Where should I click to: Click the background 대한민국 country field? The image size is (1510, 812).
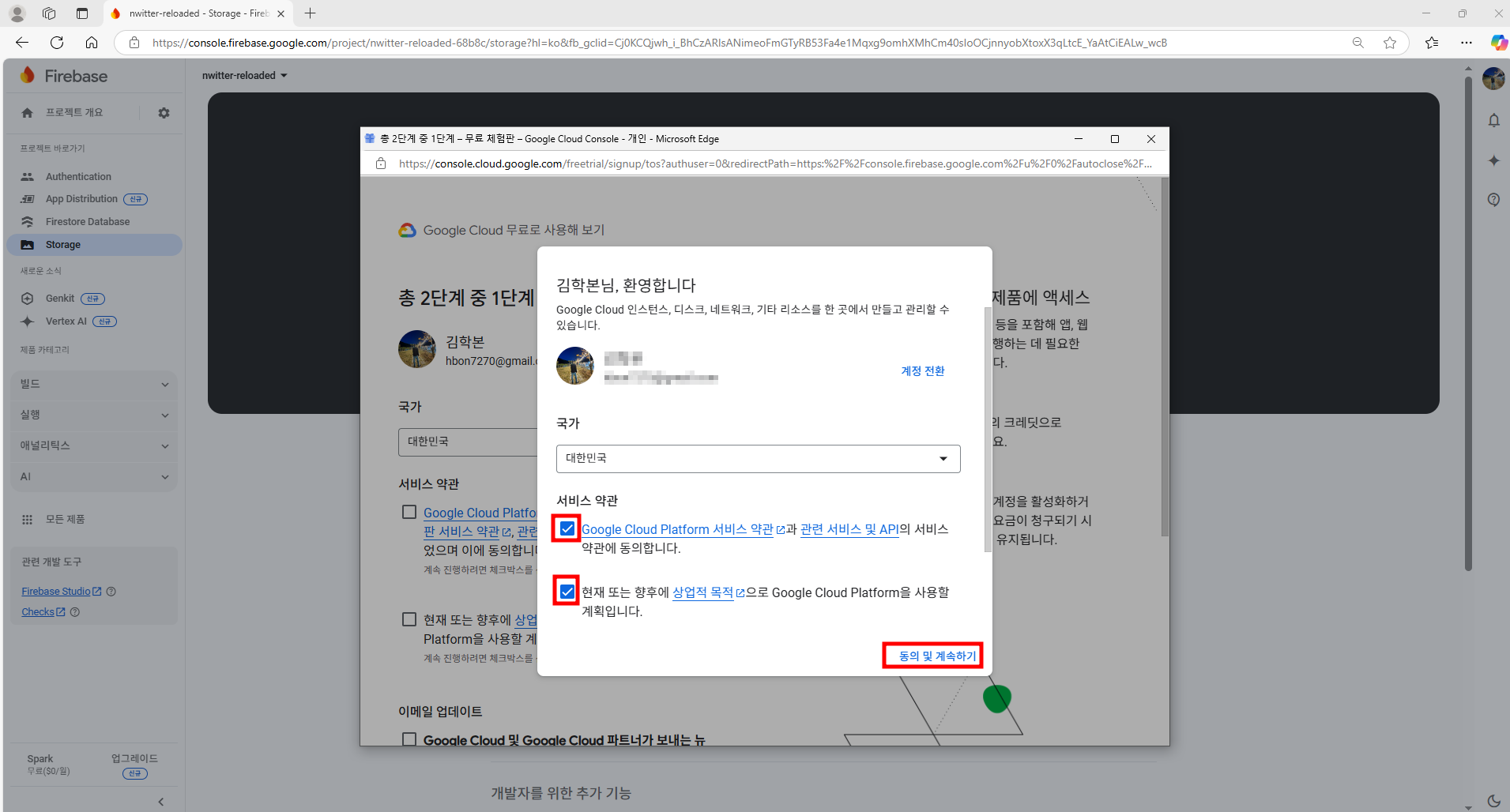468,442
